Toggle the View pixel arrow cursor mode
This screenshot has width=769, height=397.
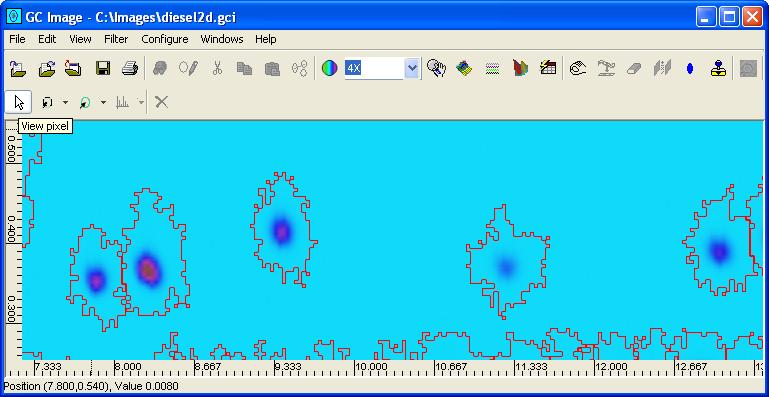(x=19, y=103)
